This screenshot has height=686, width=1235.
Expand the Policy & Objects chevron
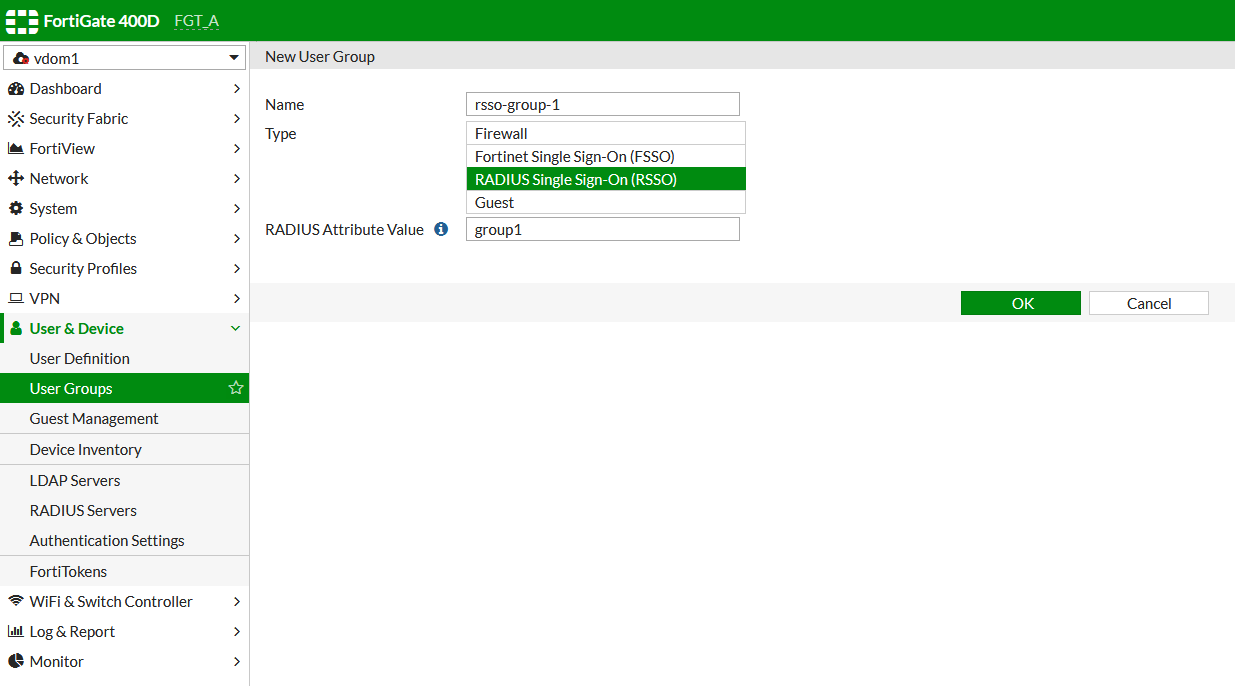point(237,239)
